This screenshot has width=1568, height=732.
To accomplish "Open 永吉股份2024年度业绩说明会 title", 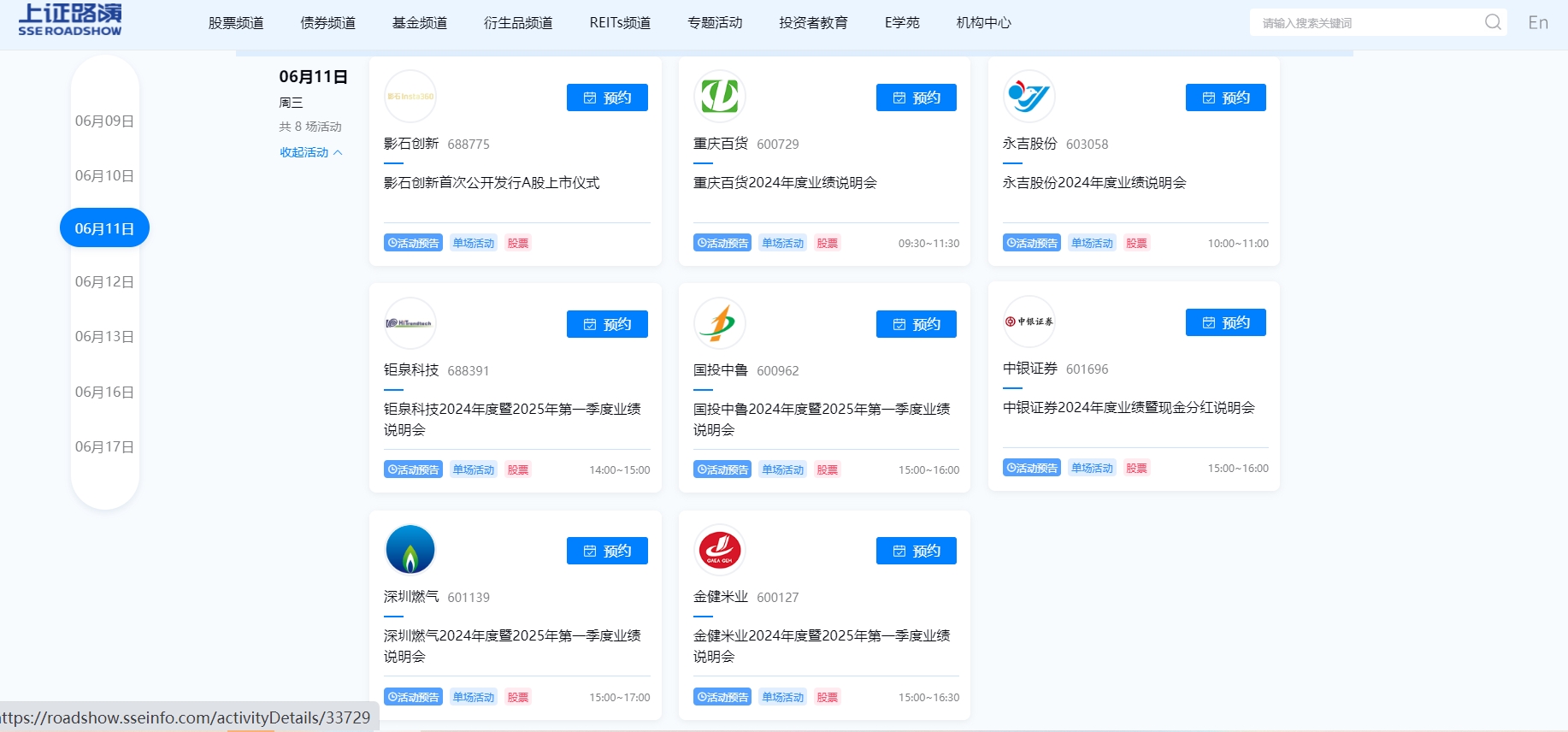I will point(1094,183).
